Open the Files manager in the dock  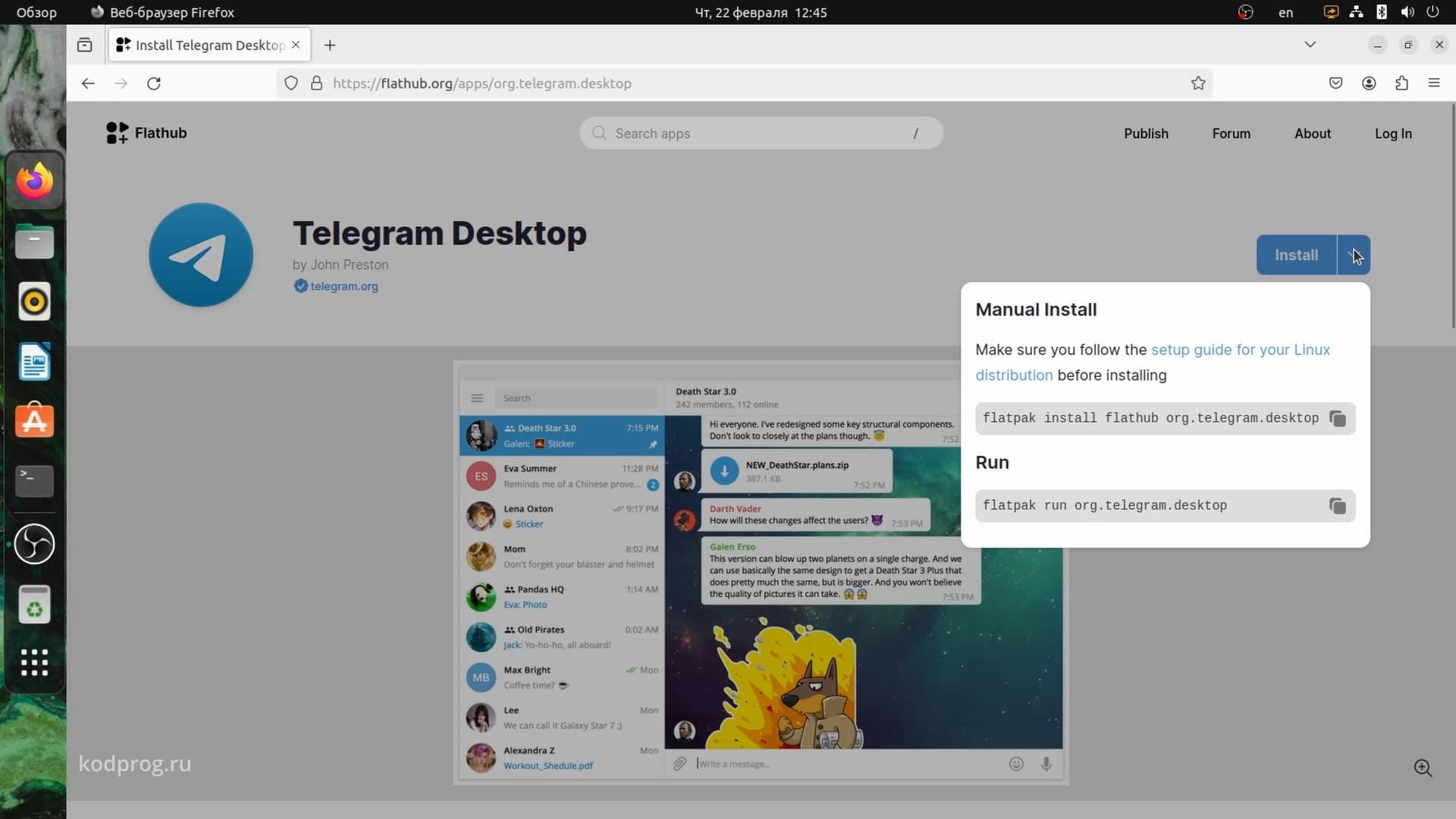tap(35, 242)
